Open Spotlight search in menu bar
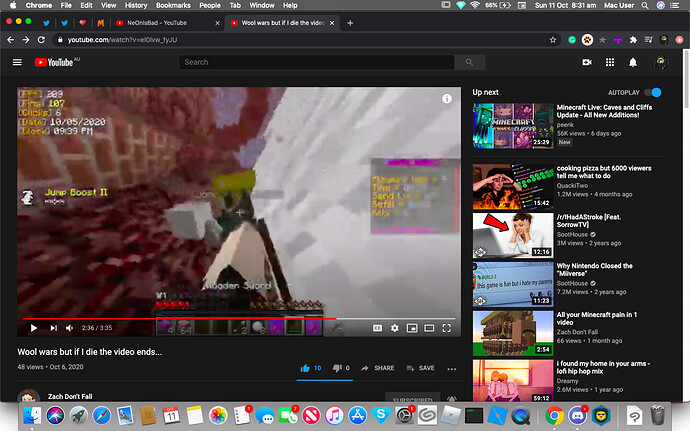690x431 pixels. coord(645,5)
